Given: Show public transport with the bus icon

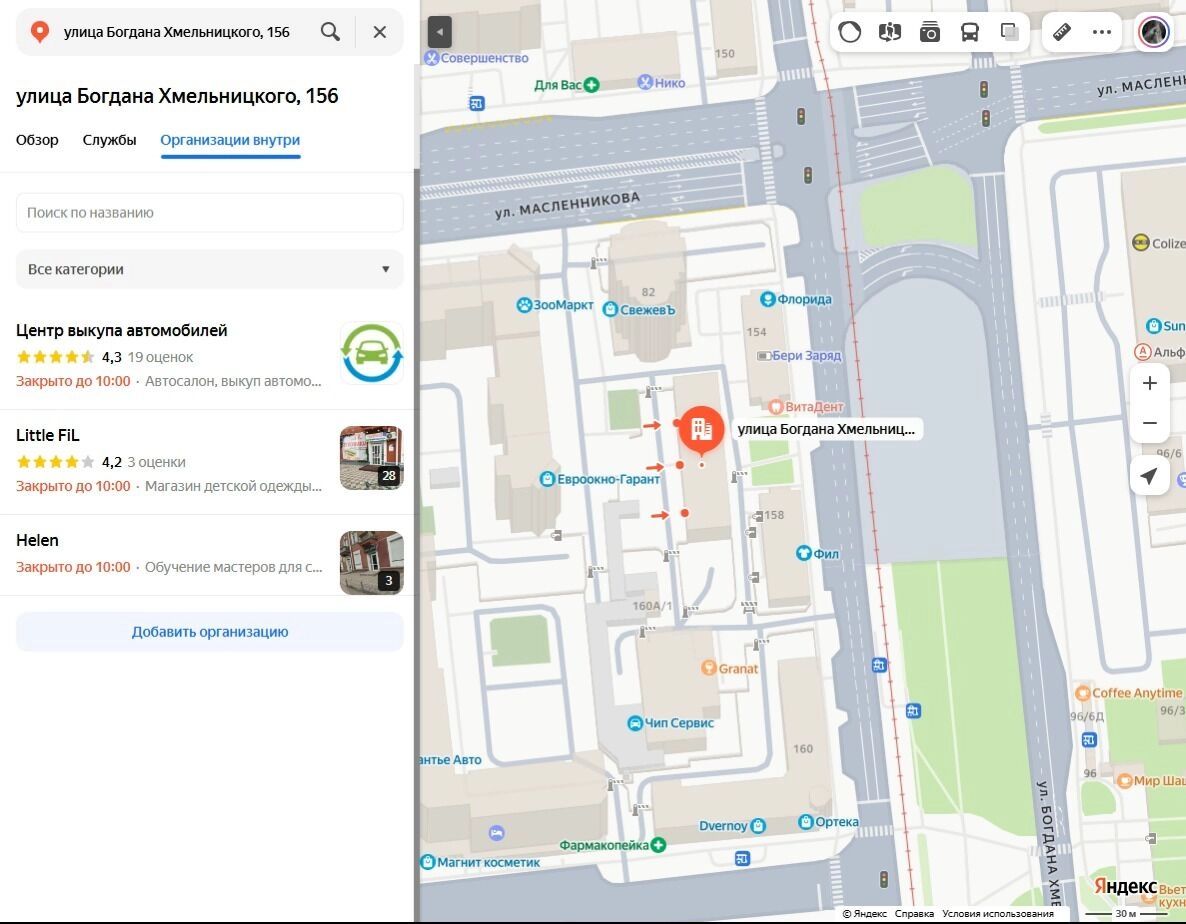Looking at the screenshot, I should coord(970,32).
